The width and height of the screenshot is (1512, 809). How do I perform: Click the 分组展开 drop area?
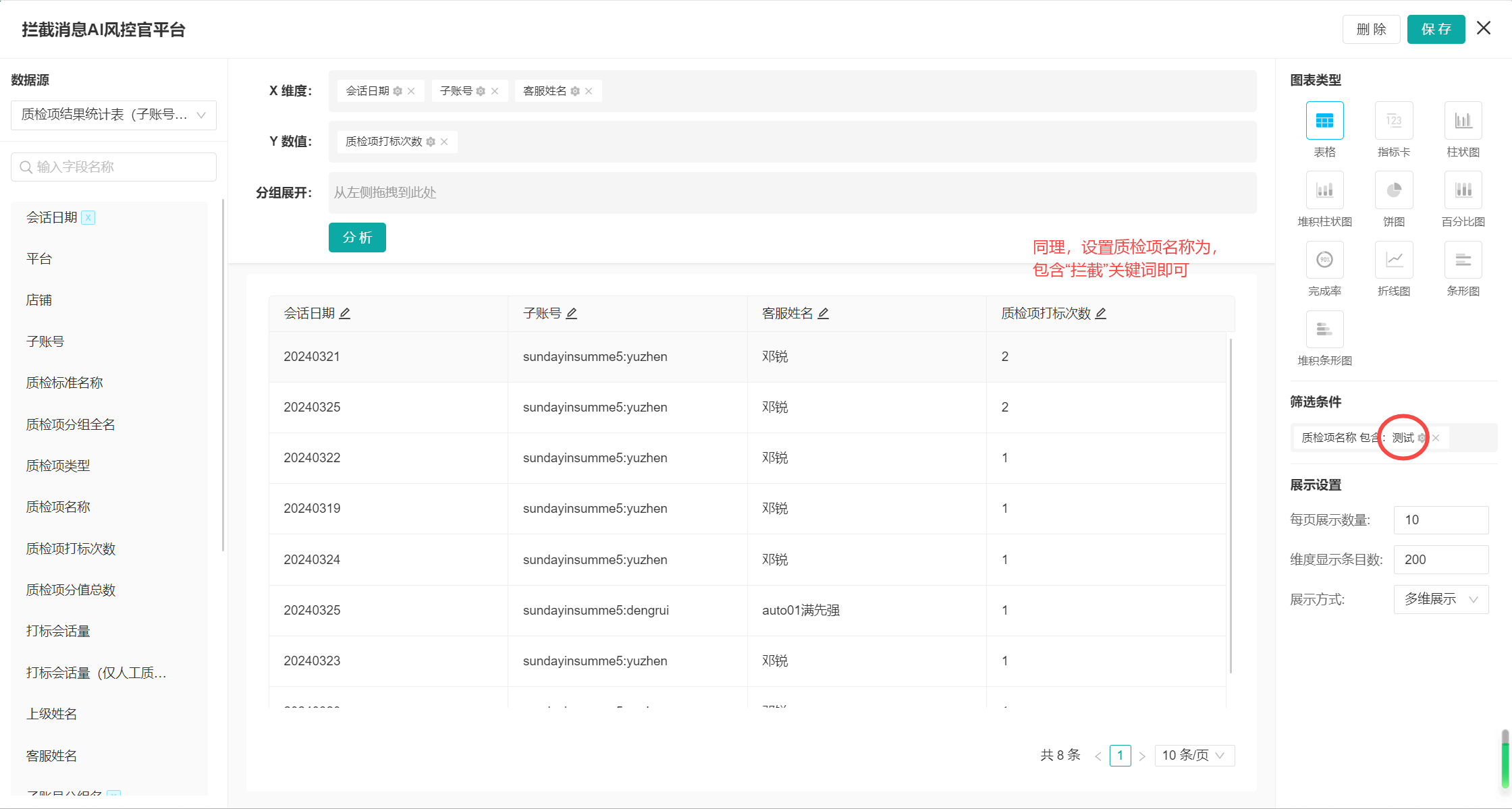792,193
